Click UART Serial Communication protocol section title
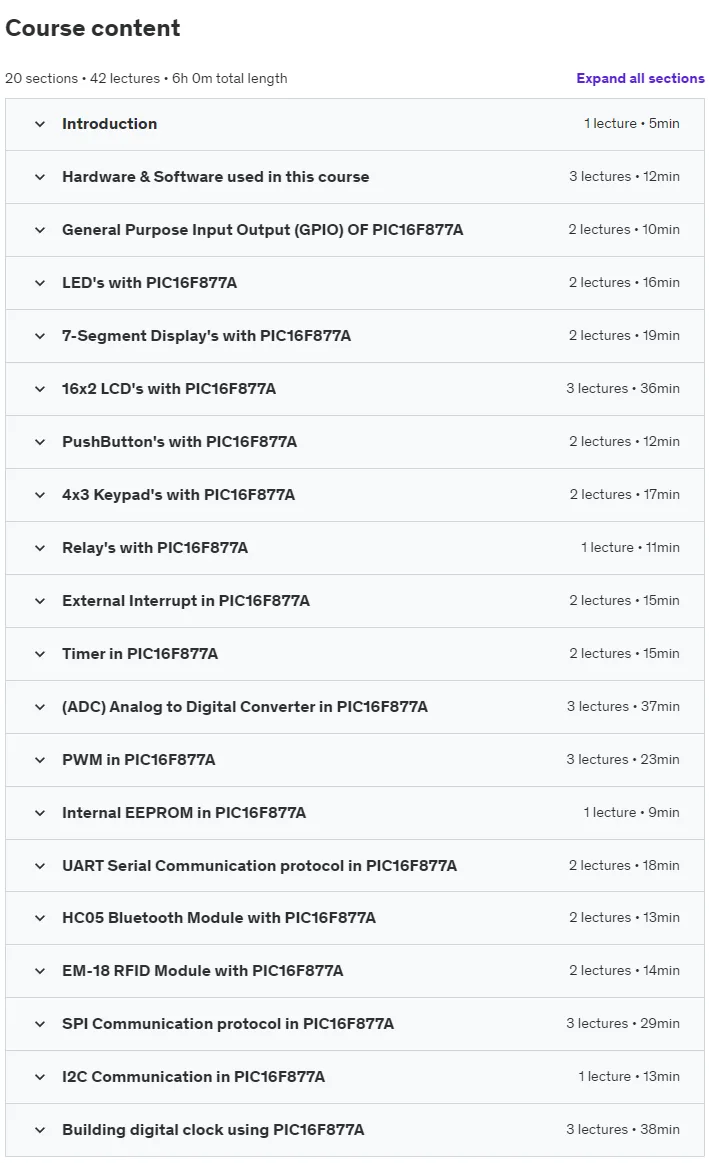709x1163 pixels. click(260, 866)
